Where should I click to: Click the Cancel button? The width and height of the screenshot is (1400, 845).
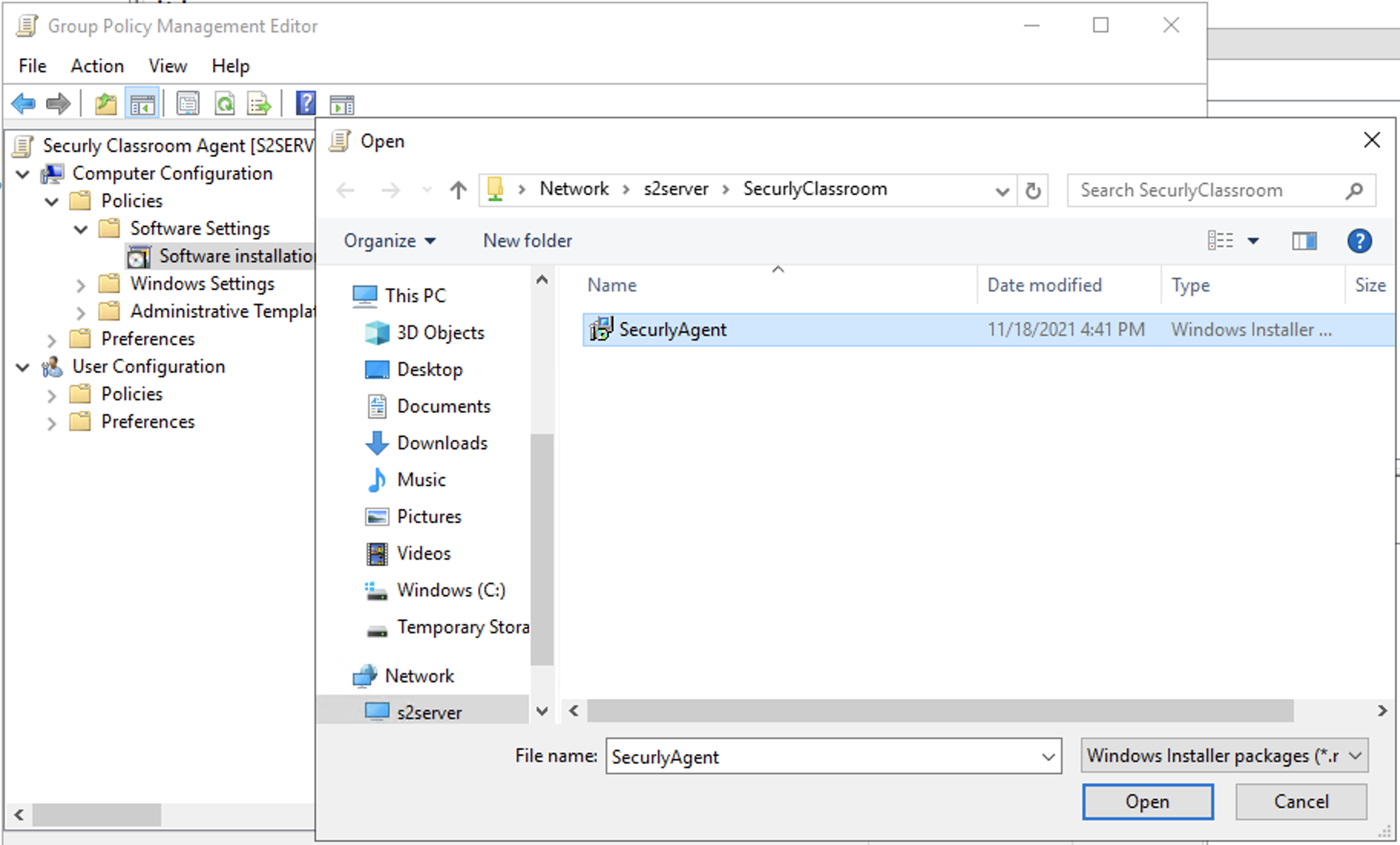pos(1301,801)
